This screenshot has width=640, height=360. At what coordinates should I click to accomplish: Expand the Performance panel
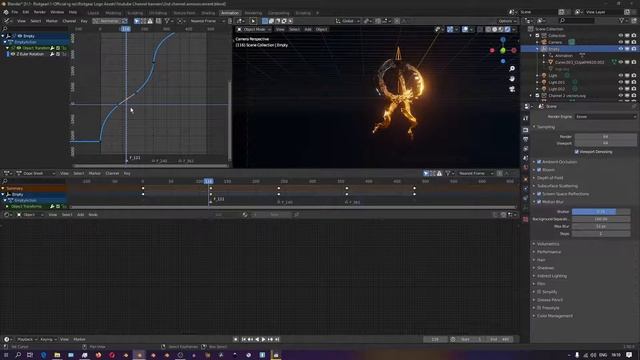point(549,252)
